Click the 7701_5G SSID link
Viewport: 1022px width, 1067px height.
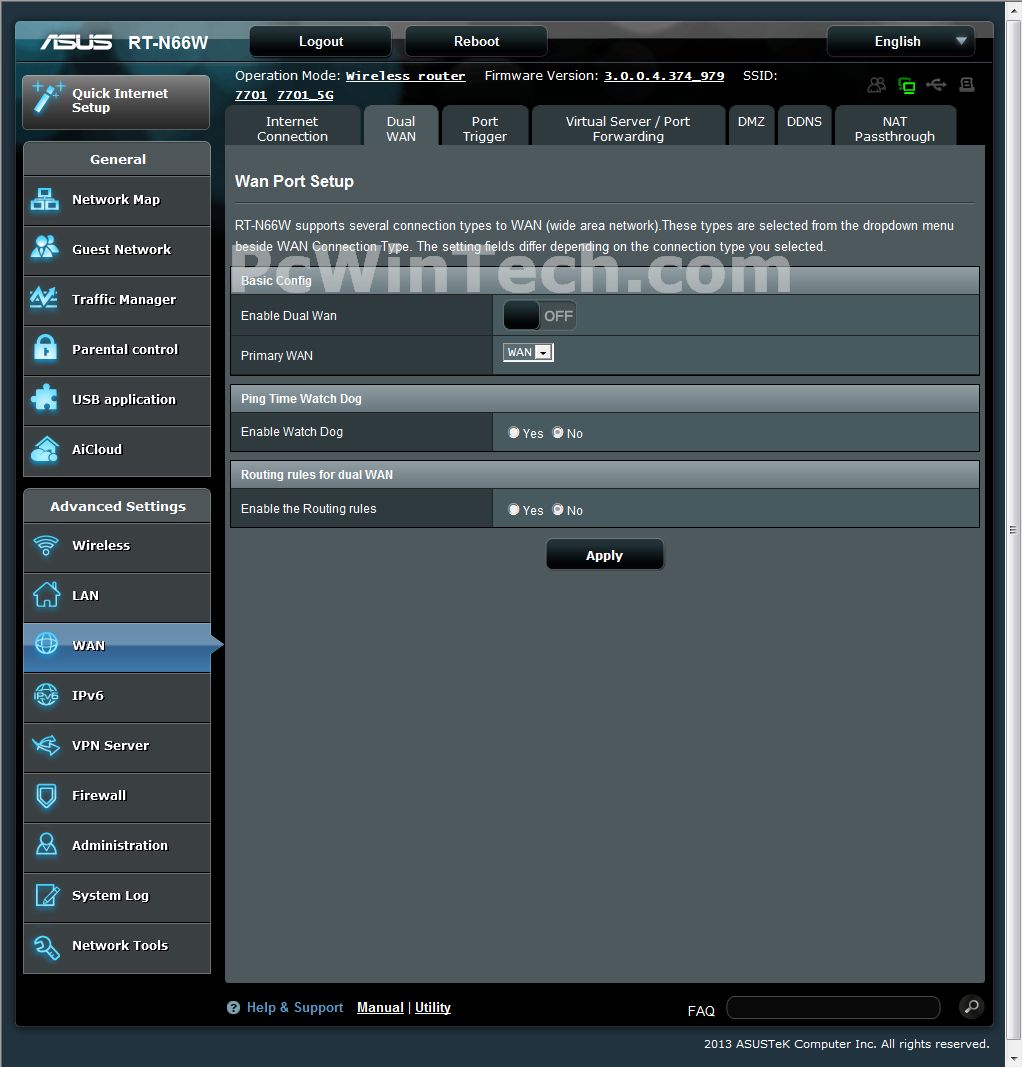(x=305, y=95)
